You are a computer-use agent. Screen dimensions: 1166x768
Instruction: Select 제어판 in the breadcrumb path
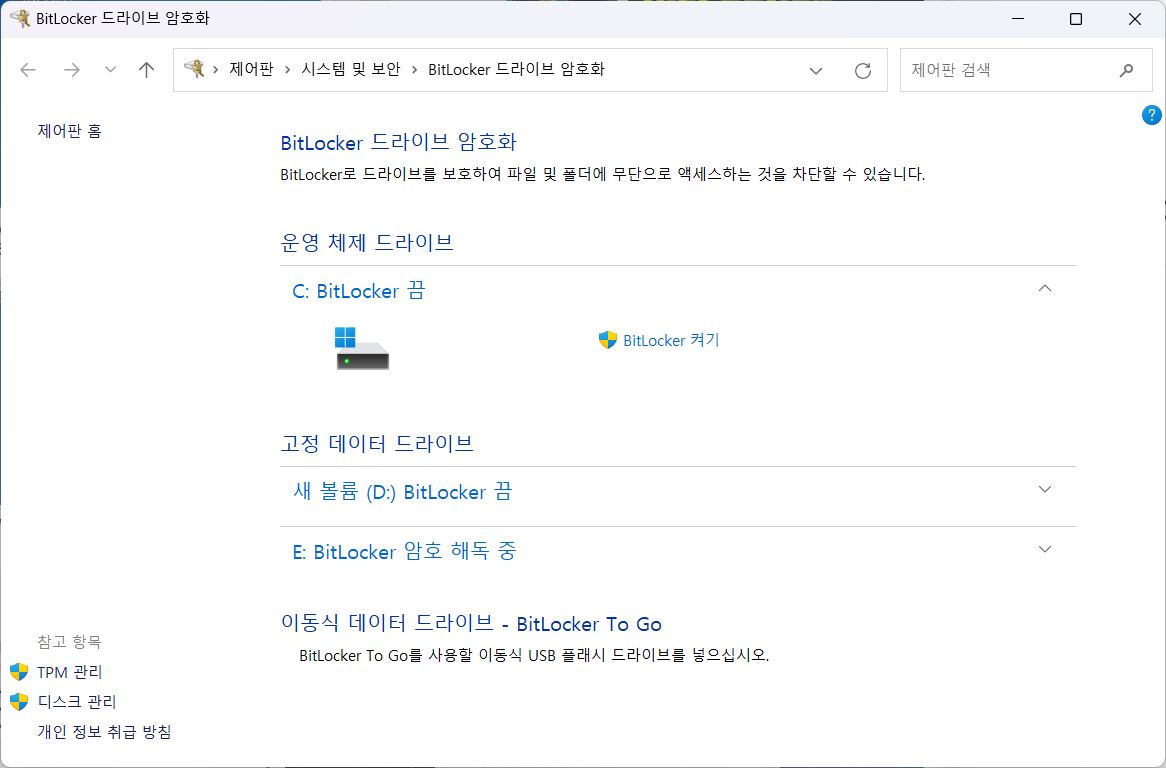[251, 69]
